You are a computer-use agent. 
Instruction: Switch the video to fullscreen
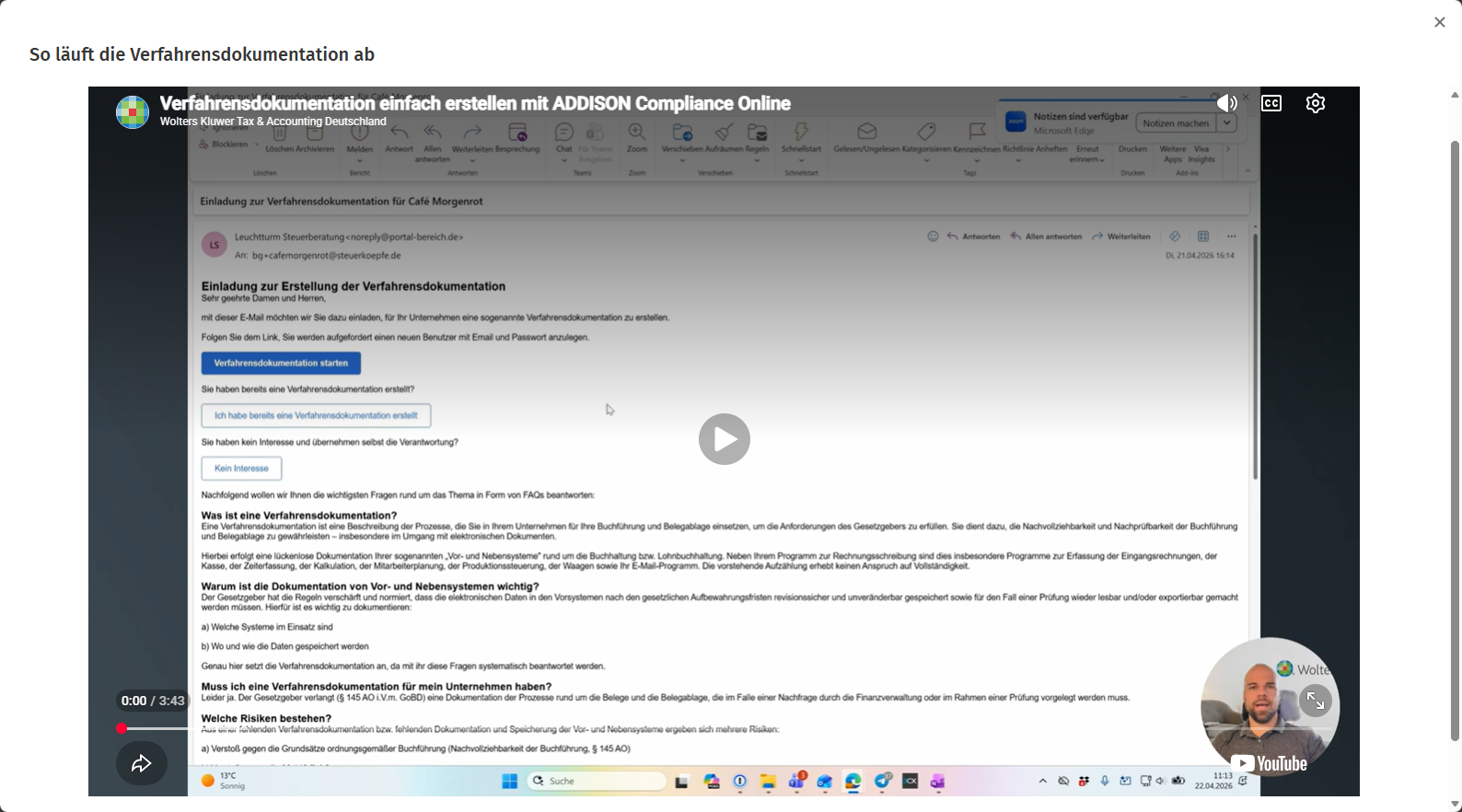point(1316,702)
